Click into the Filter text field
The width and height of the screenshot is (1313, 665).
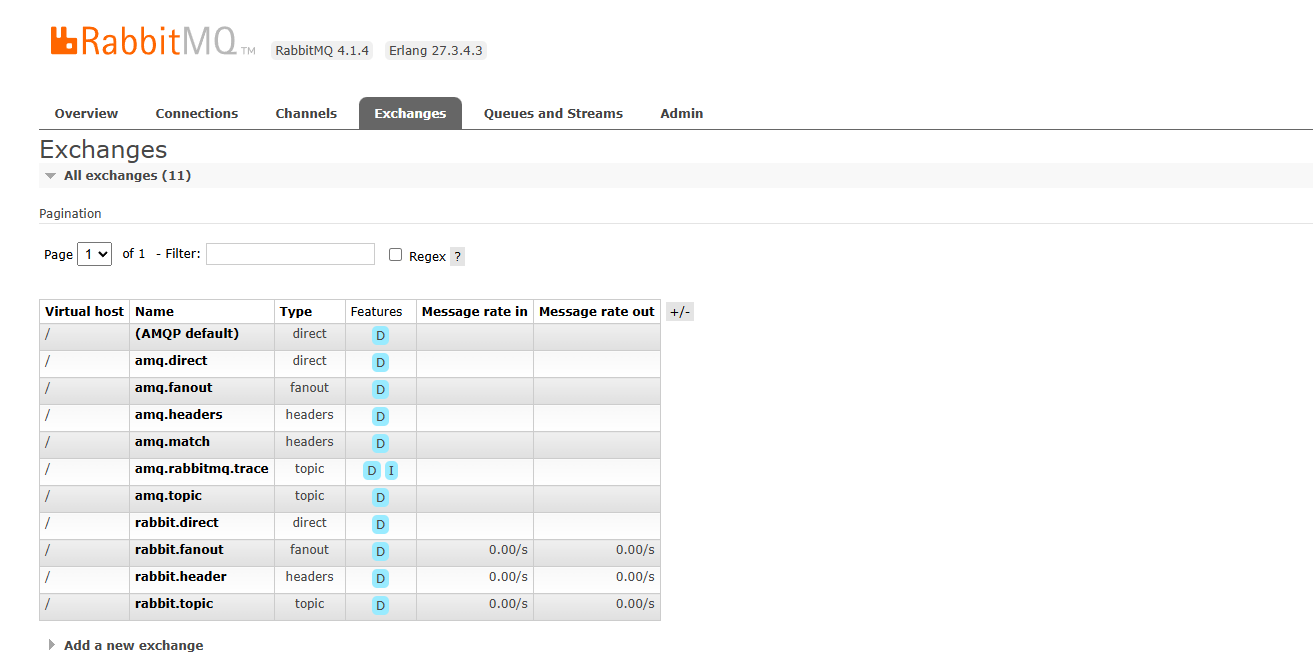click(x=290, y=254)
